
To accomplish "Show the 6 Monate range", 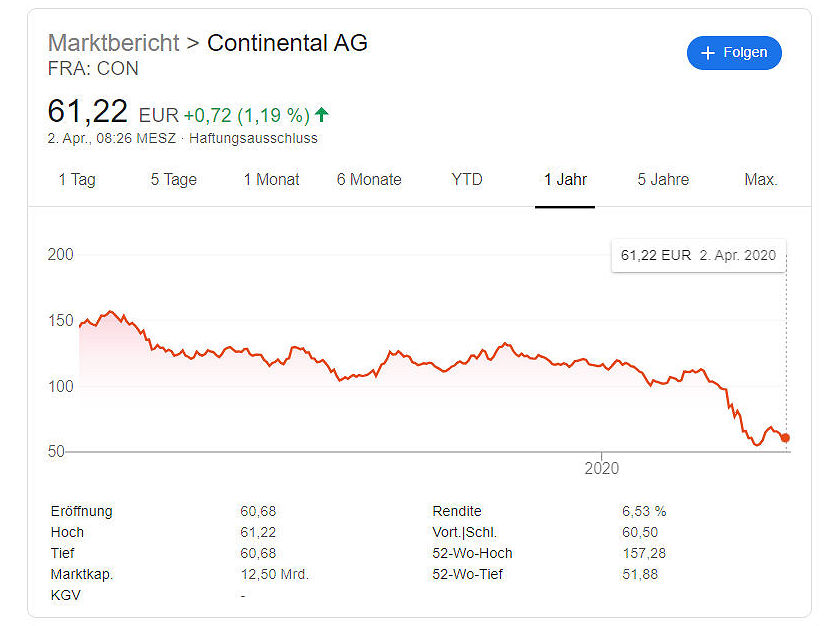I will 369,179.
